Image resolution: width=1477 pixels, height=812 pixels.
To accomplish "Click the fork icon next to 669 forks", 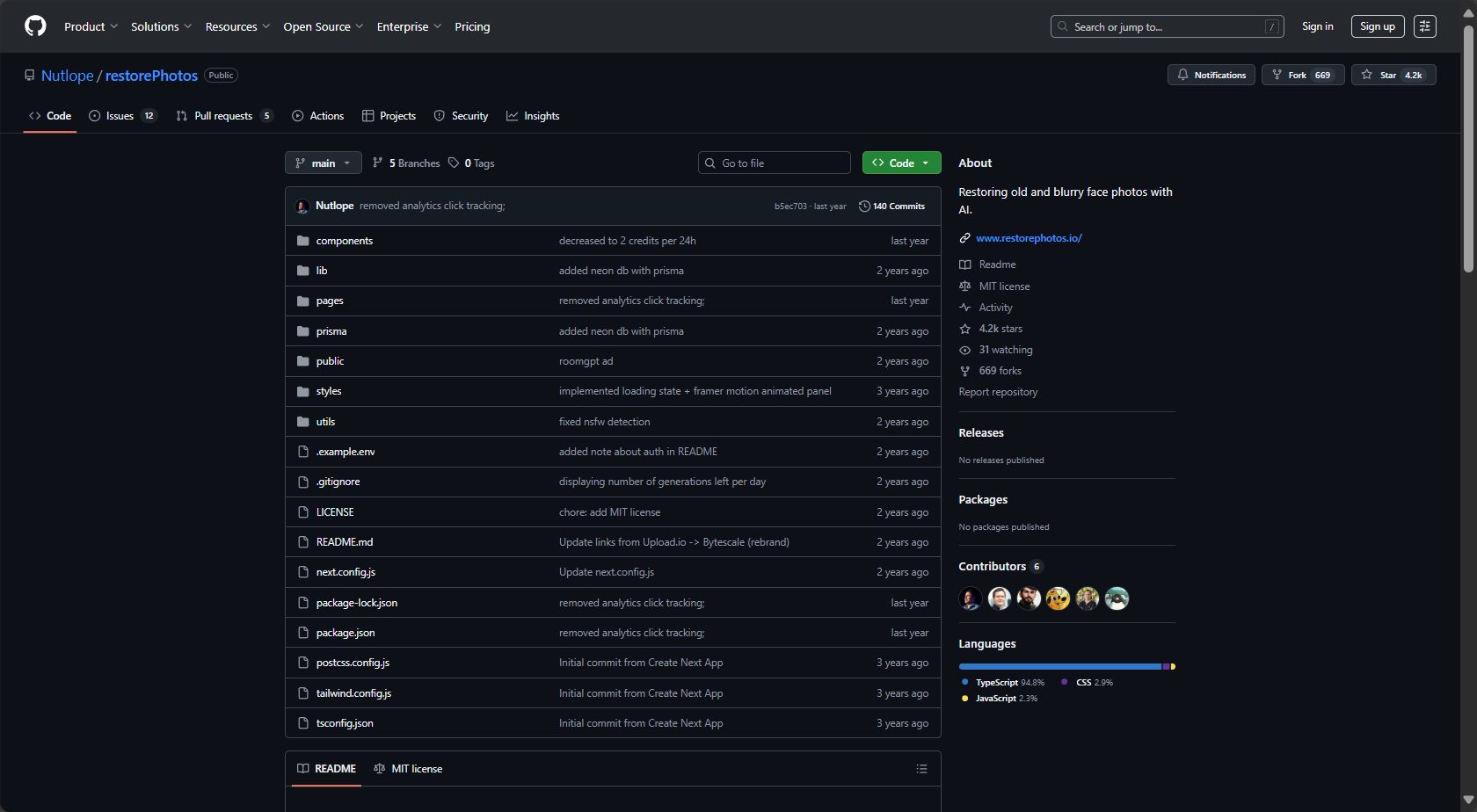I will (x=964, y=371).
